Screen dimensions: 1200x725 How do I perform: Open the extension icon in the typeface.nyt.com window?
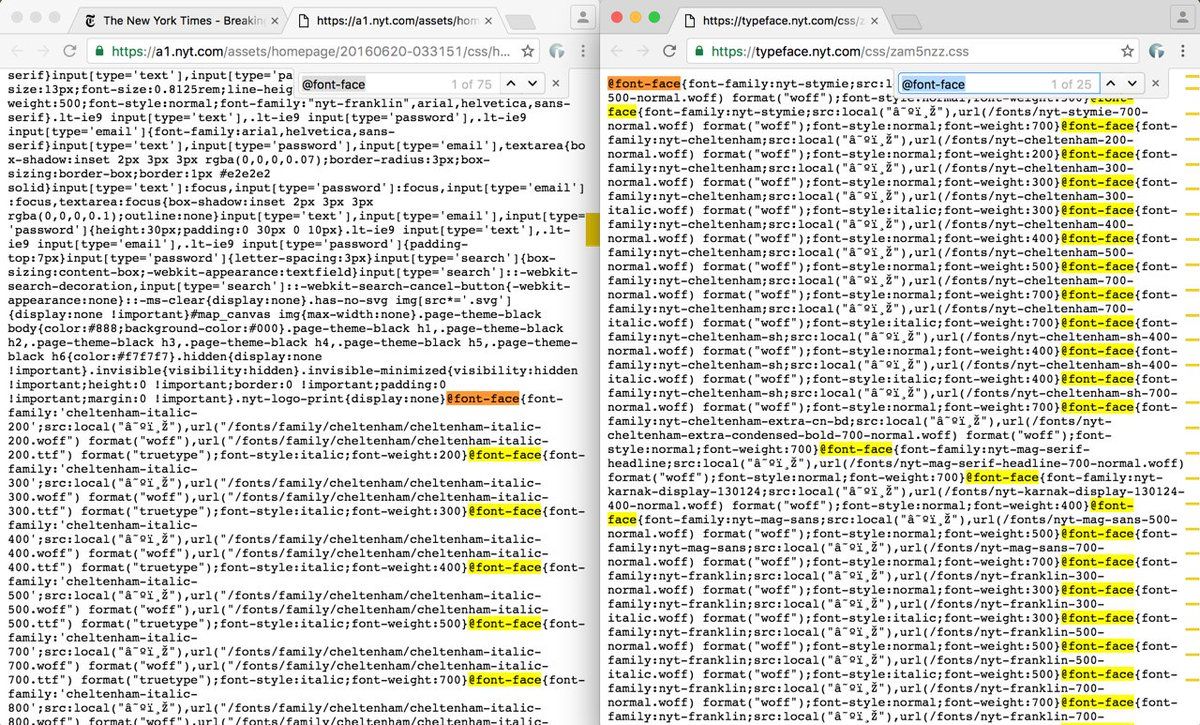click(x=1156, y=51)
